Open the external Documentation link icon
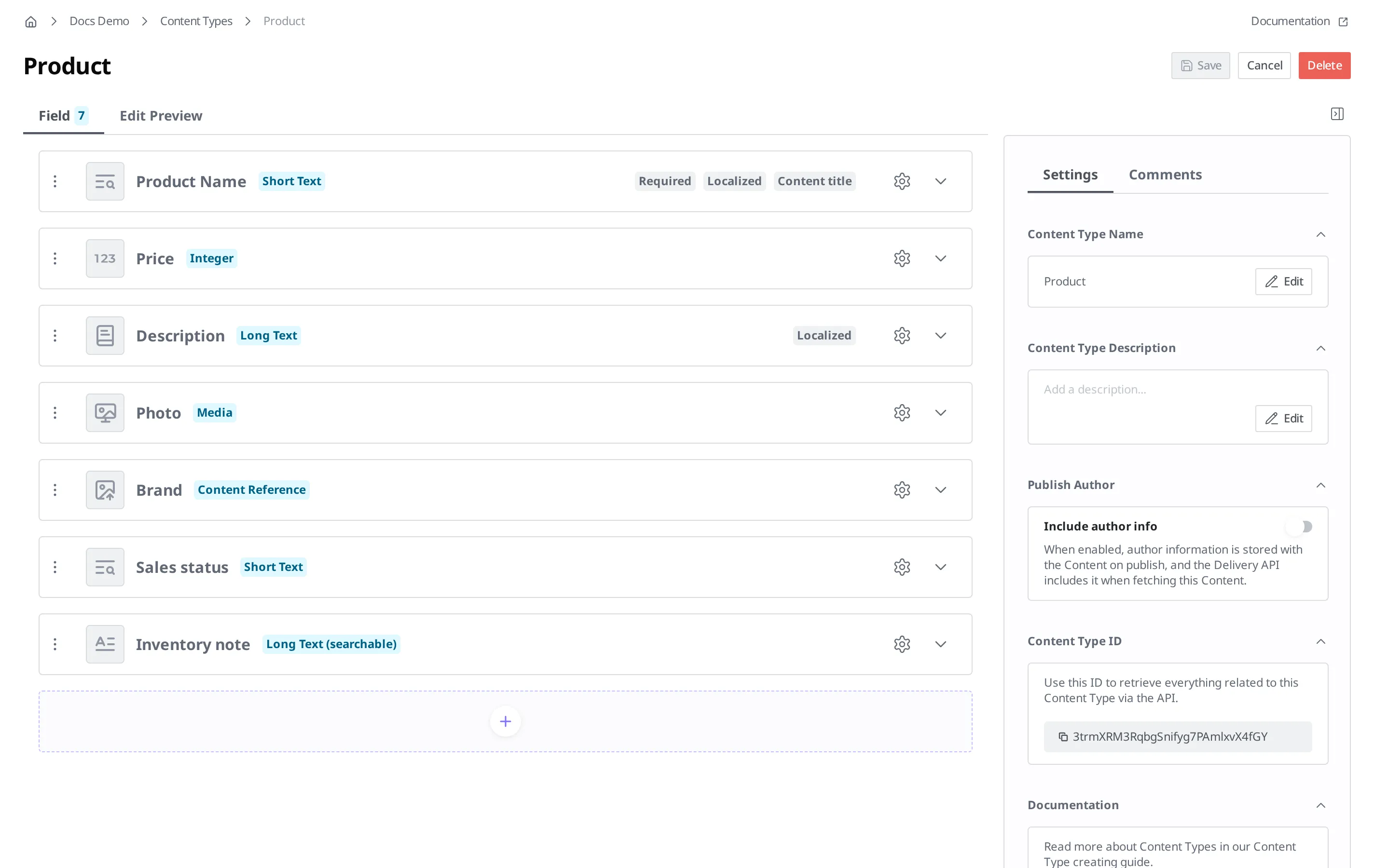The image size is (1374, 868). click(x=1343, y=22)
